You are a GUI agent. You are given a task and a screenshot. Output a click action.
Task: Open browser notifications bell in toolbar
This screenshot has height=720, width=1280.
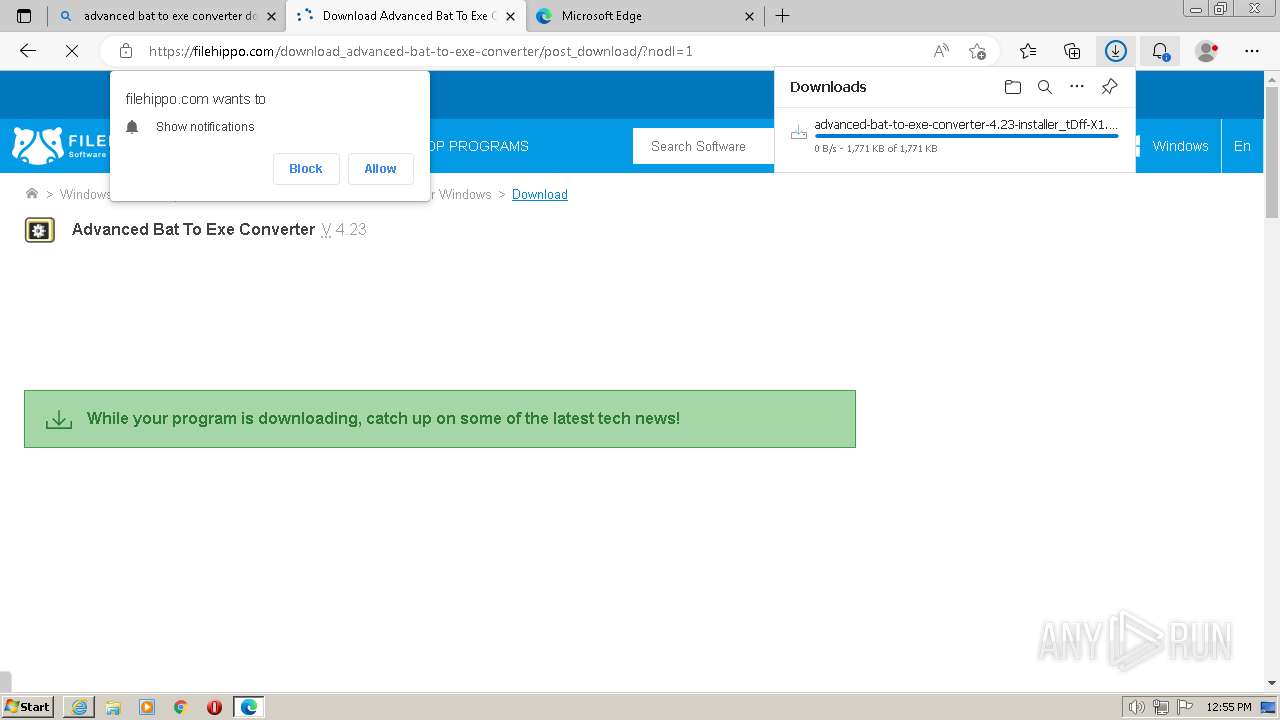point(1160,51)
